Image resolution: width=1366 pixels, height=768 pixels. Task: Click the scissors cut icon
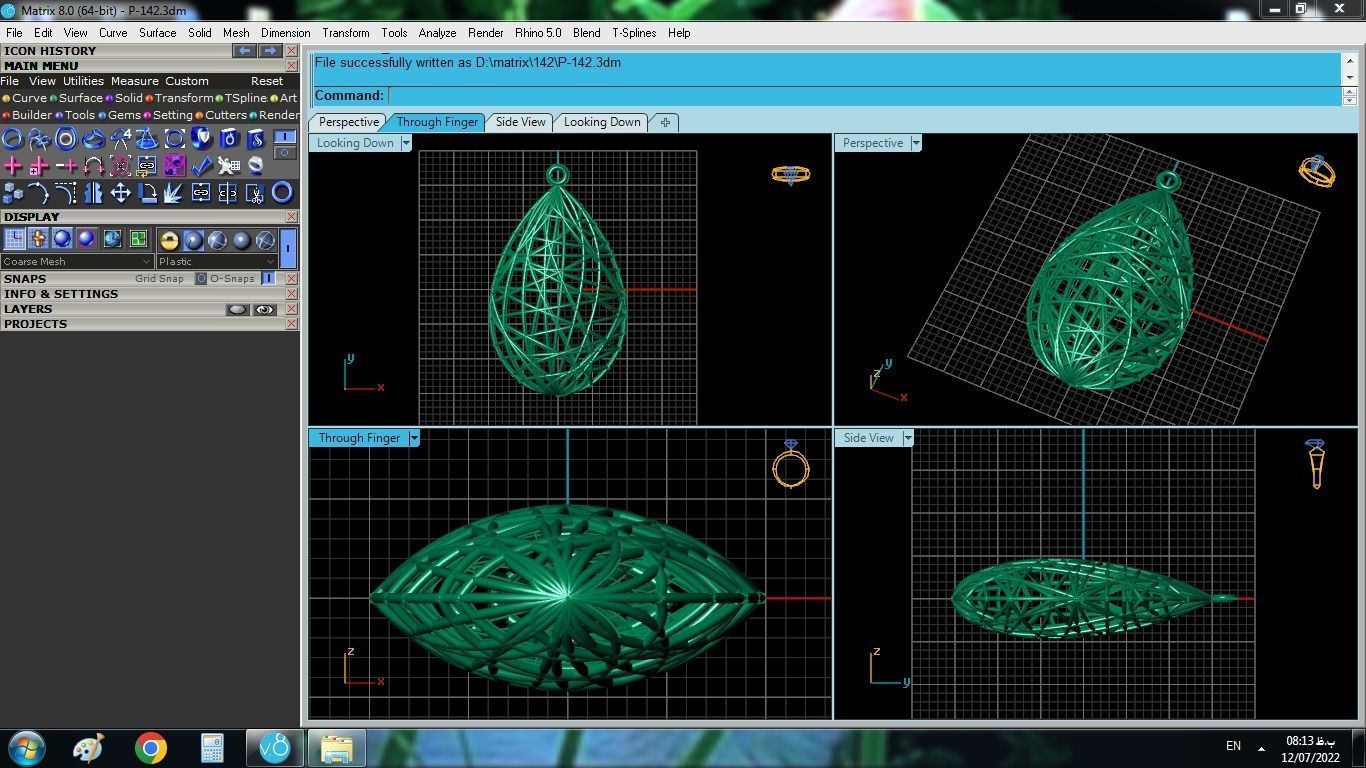click(255, 193)
